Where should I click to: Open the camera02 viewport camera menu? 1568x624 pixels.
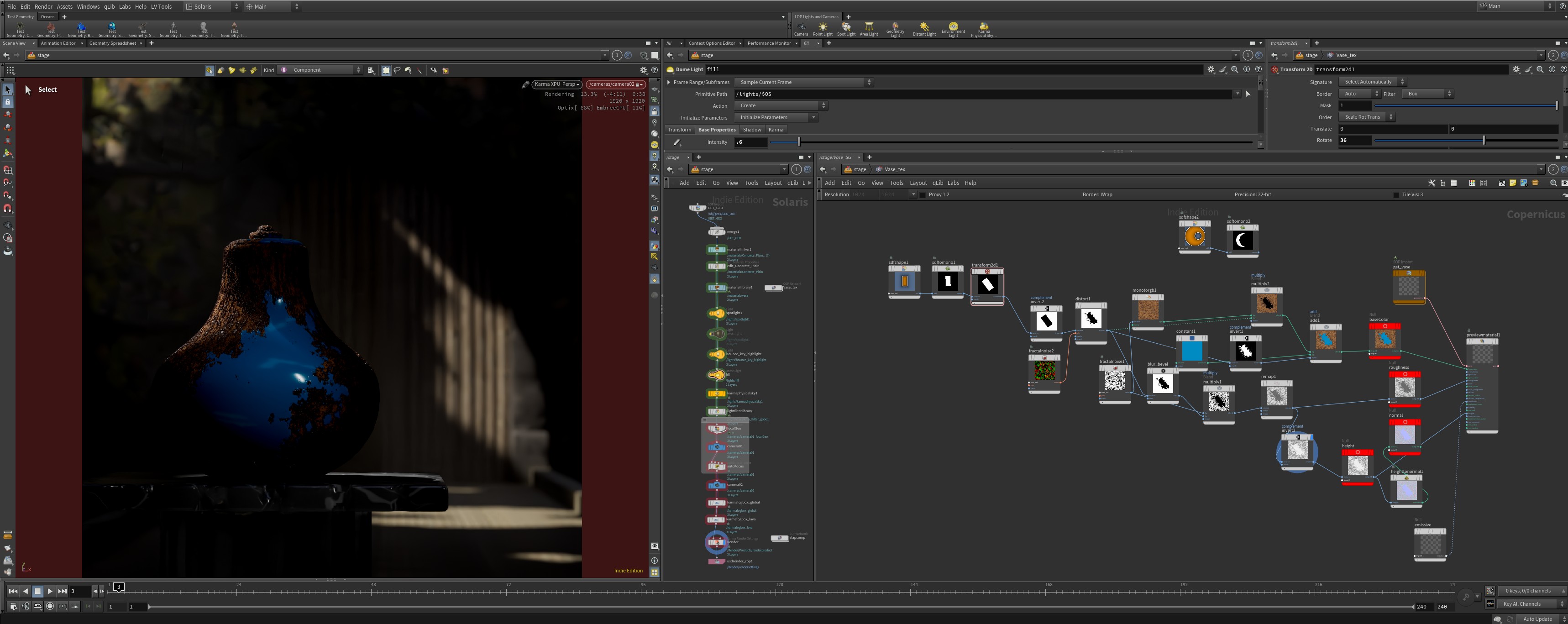point(616,84)
